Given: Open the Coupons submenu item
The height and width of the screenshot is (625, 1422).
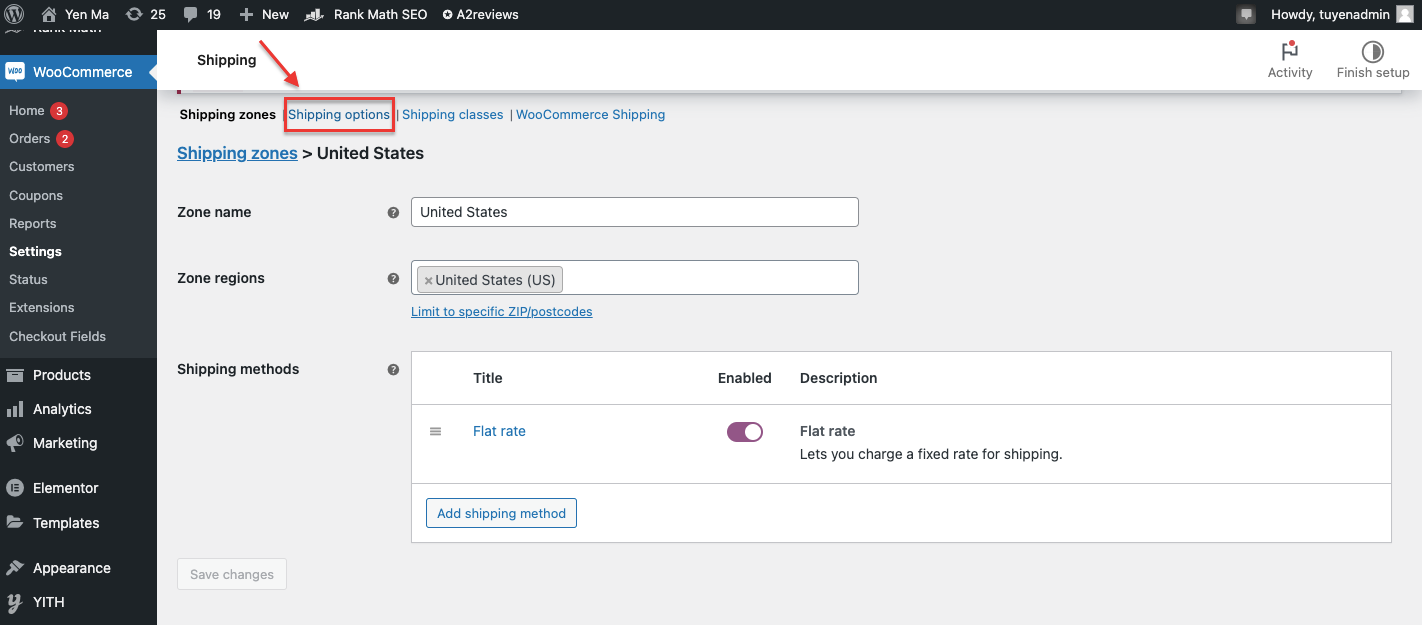Looking at the screenshot, I should coord(36,195).
